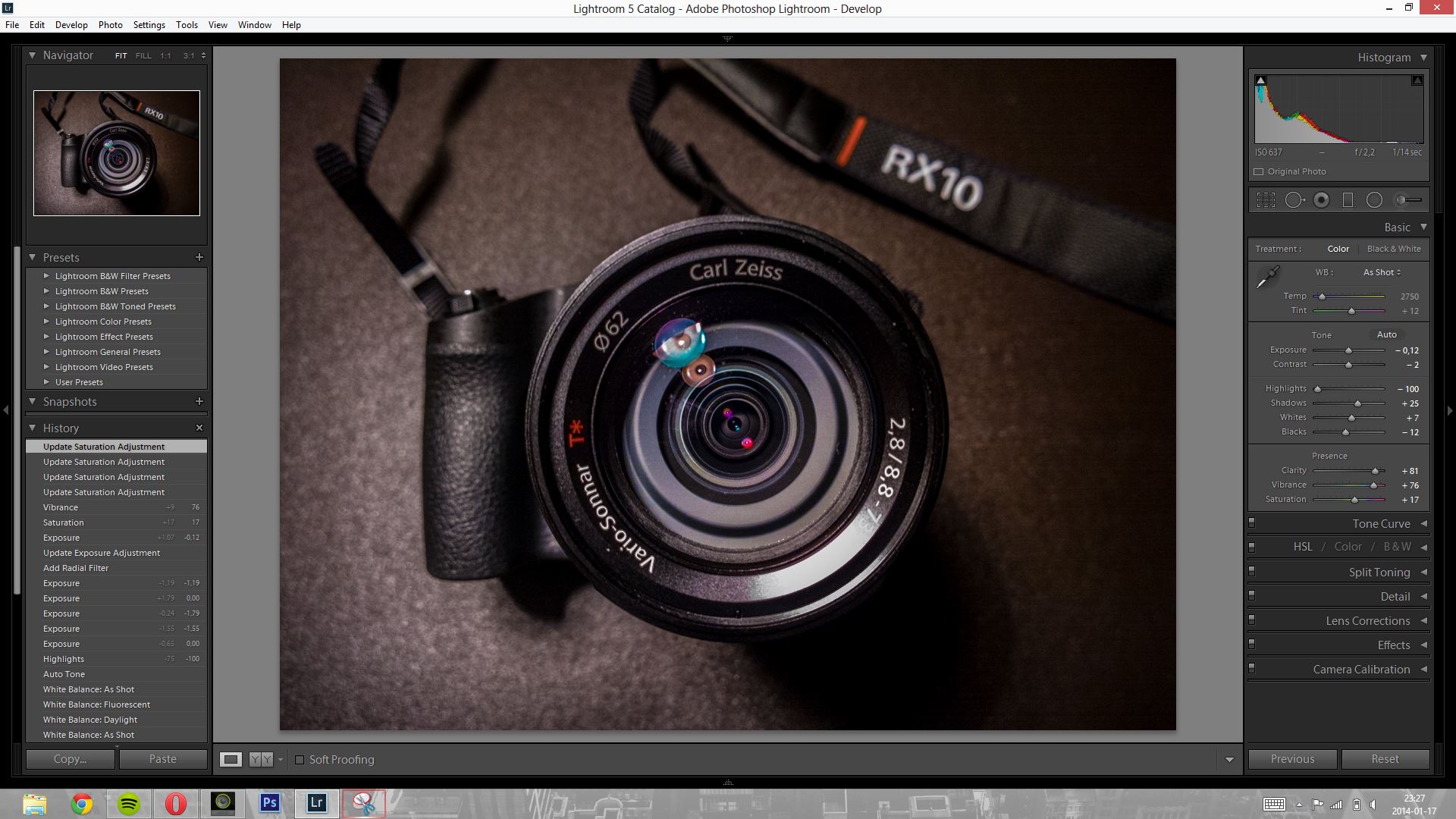
Task: Open the File menu
Action: 12,25
